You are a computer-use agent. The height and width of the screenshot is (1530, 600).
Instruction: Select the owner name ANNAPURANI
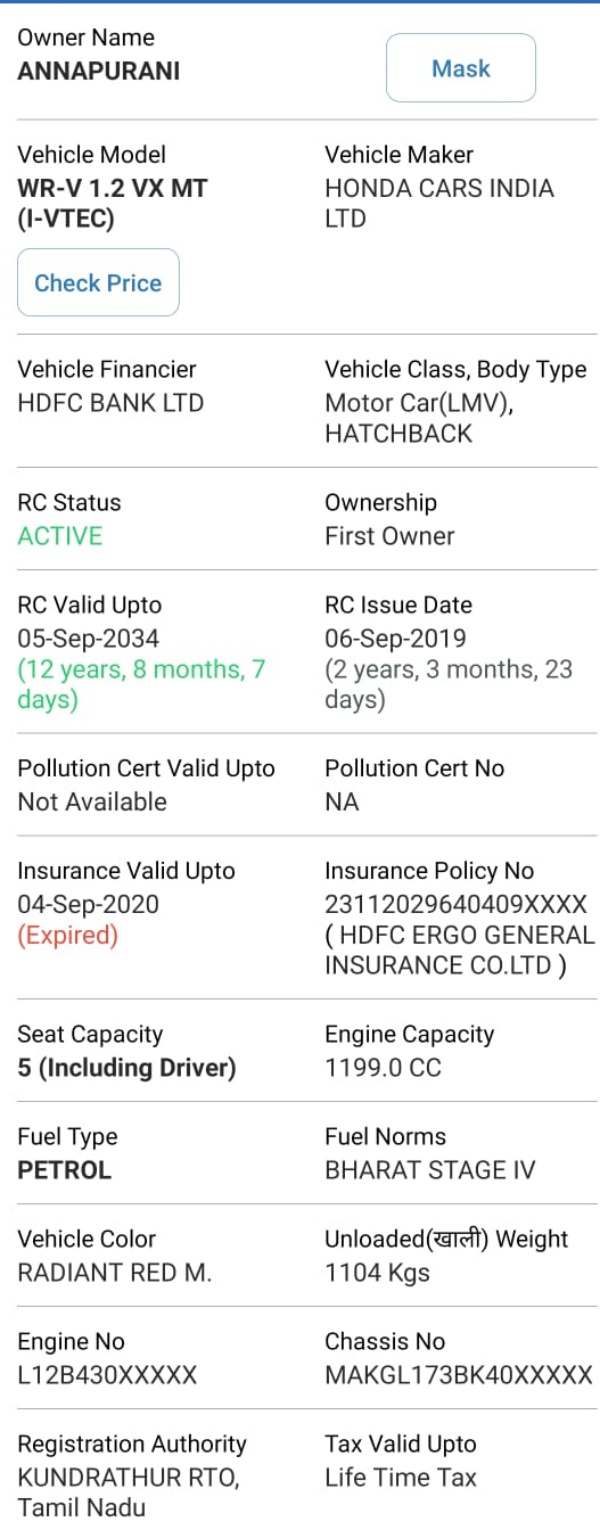click(x=99, y=71)
